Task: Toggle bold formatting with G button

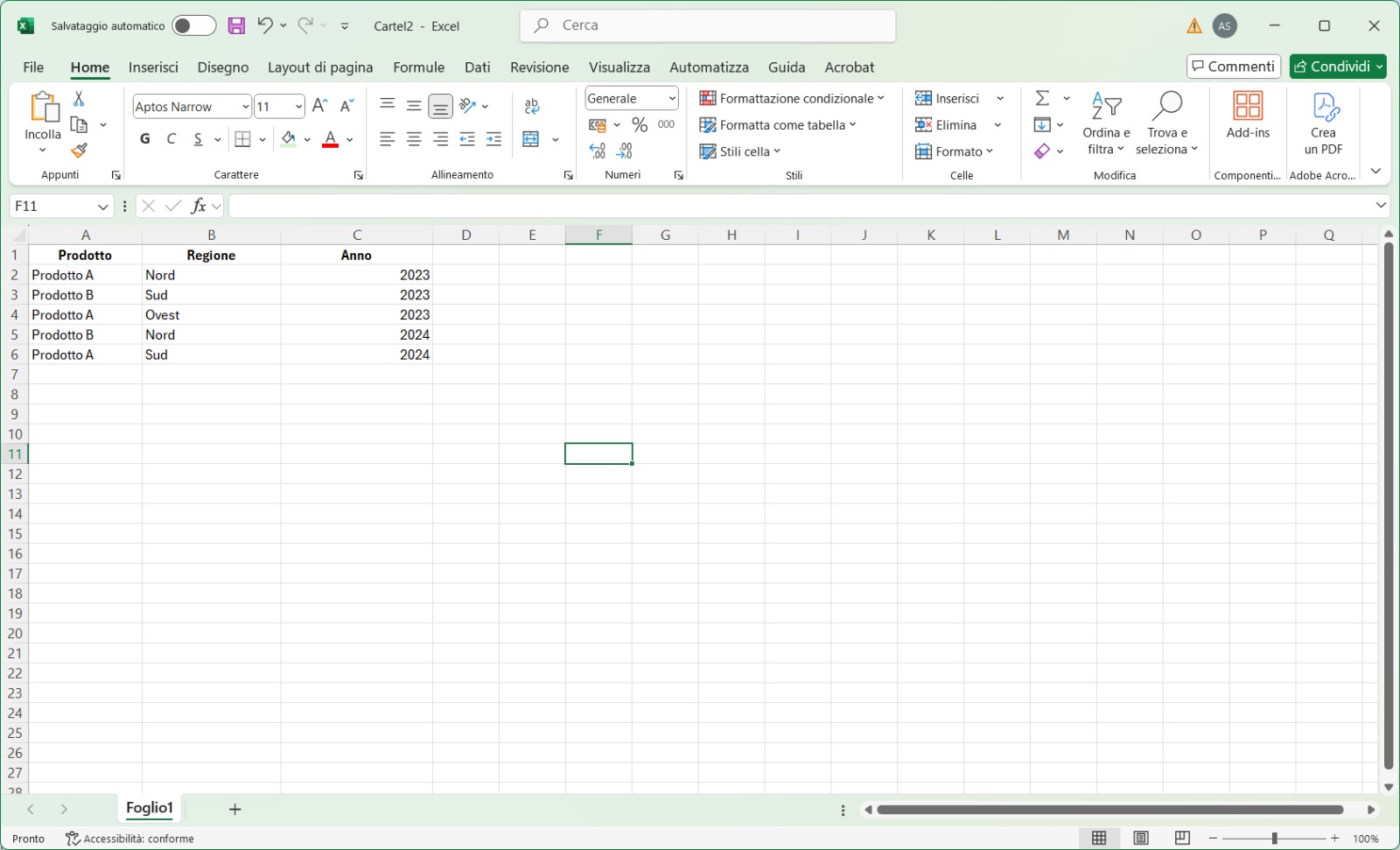Action: tap(145, 139)
